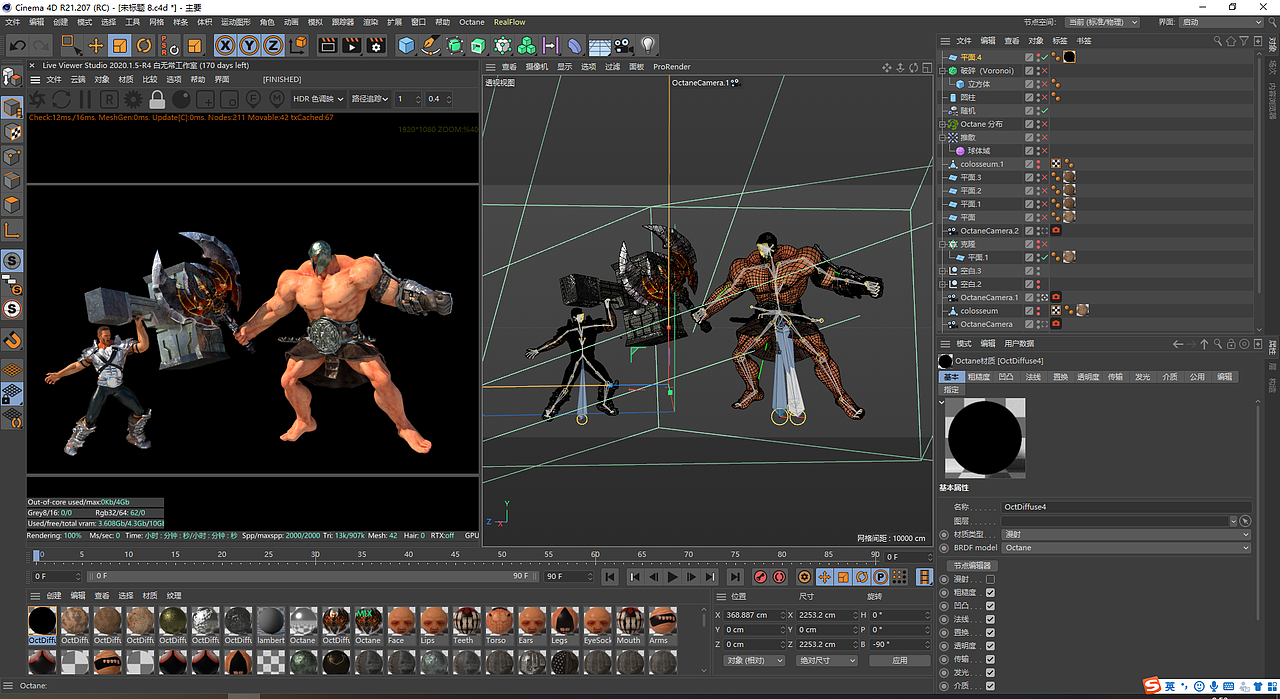Image resolution: width=1280 pixels, height=699 pixels.
Task: Open 运动图形 MoGraph menu
Action: (236, 22)
